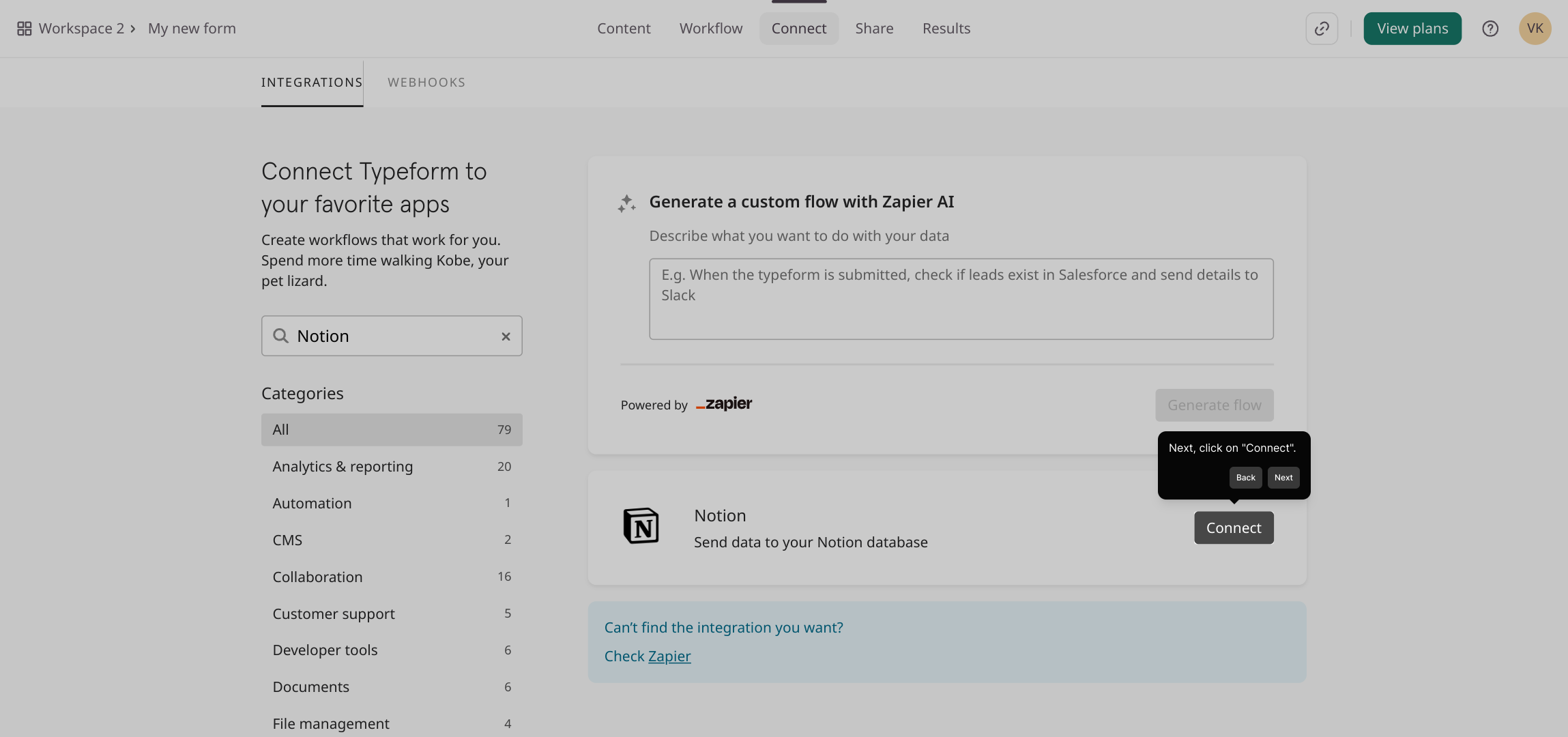
Task: Click the Zapier logo
Action: pyautogui.click(x=724, y=404)
